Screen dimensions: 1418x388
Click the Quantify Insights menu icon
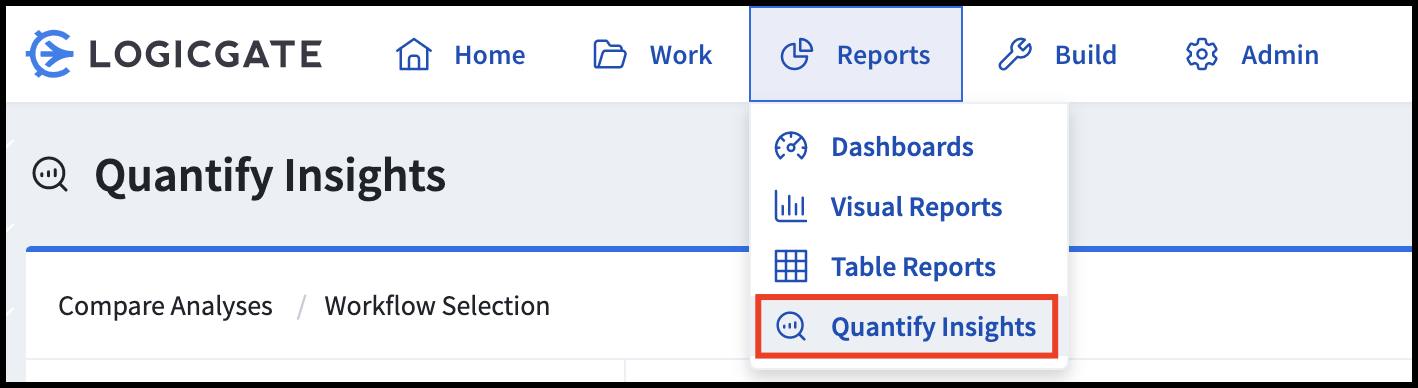click(x=791, y=326)
